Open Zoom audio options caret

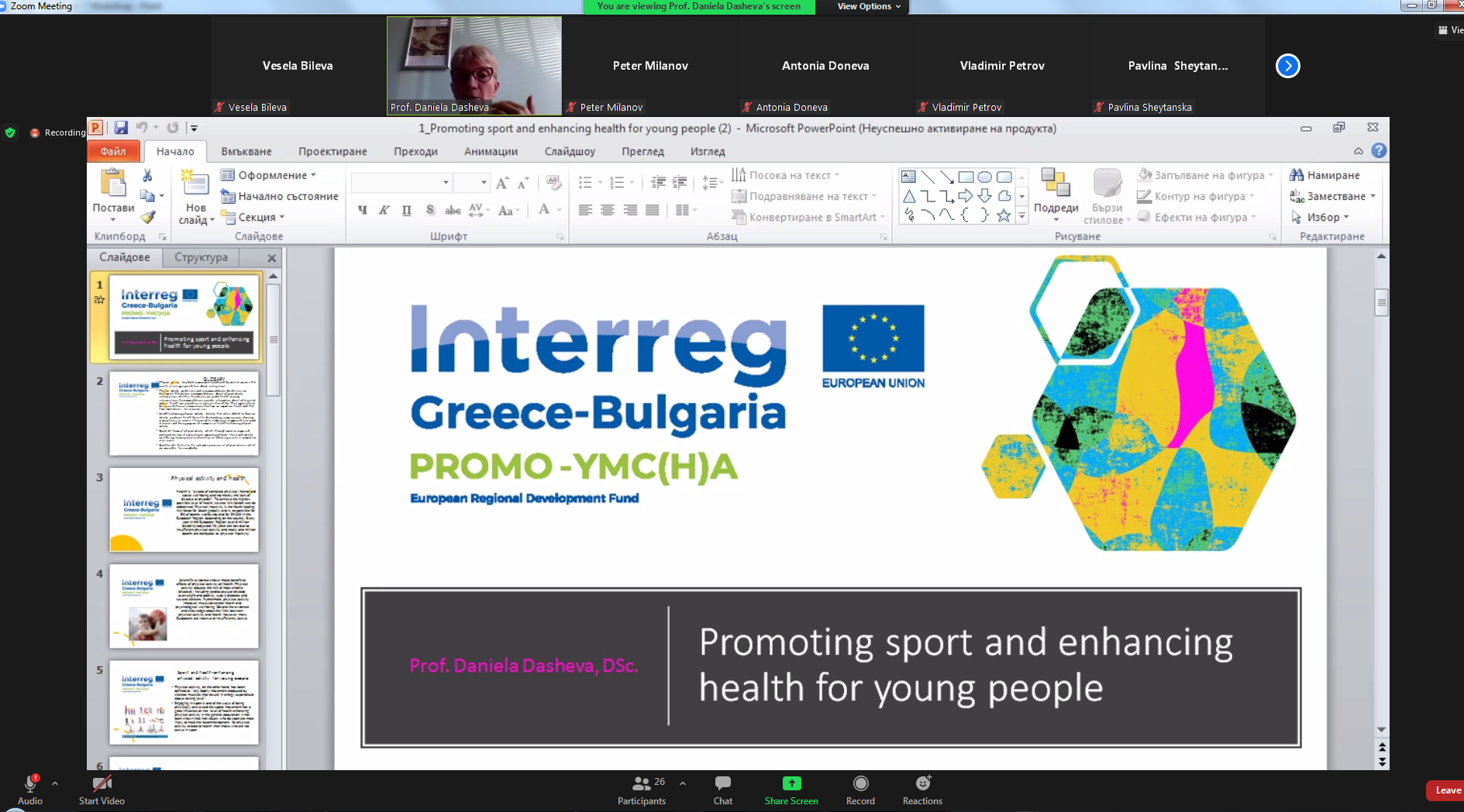click(x=55, y=783)
